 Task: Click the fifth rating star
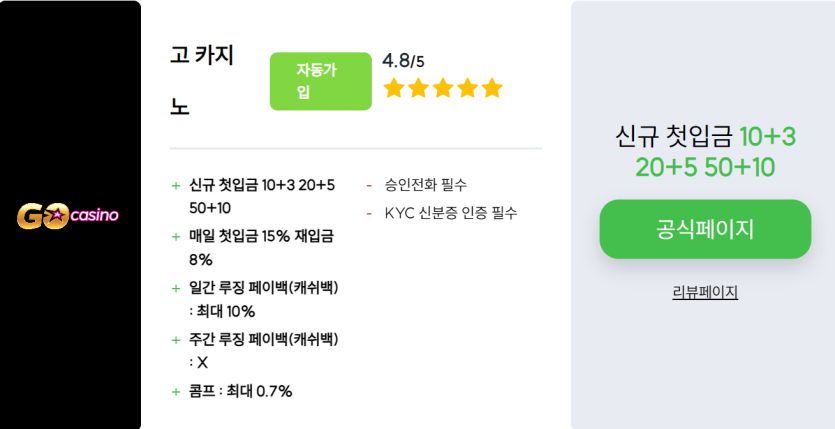coord(492,88)
